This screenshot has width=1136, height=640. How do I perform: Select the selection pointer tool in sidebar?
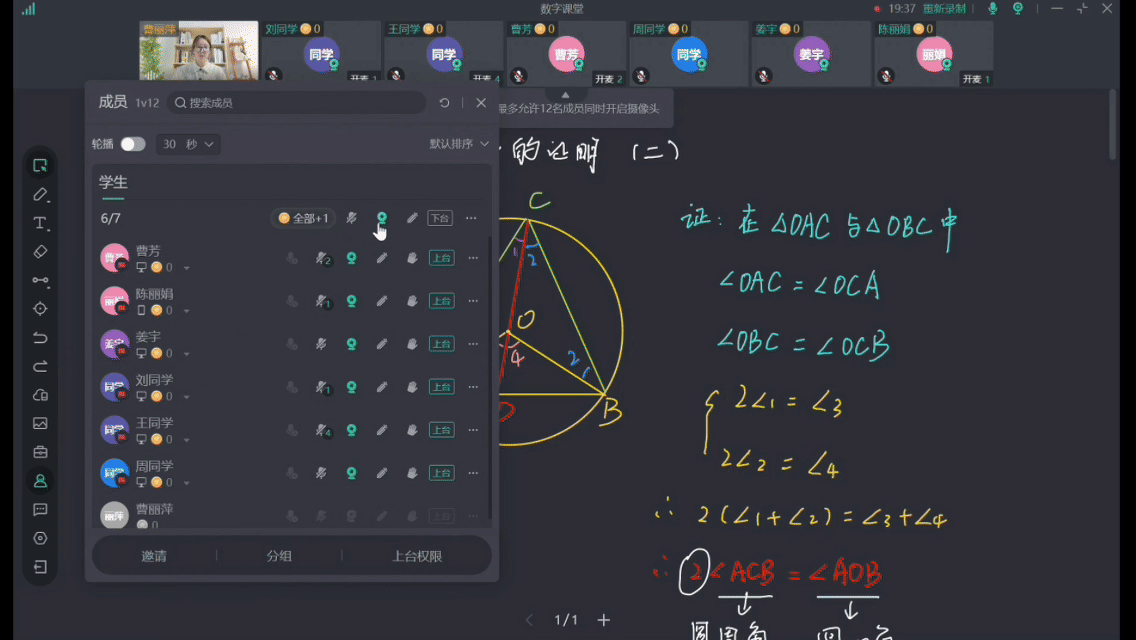(40, 165)
